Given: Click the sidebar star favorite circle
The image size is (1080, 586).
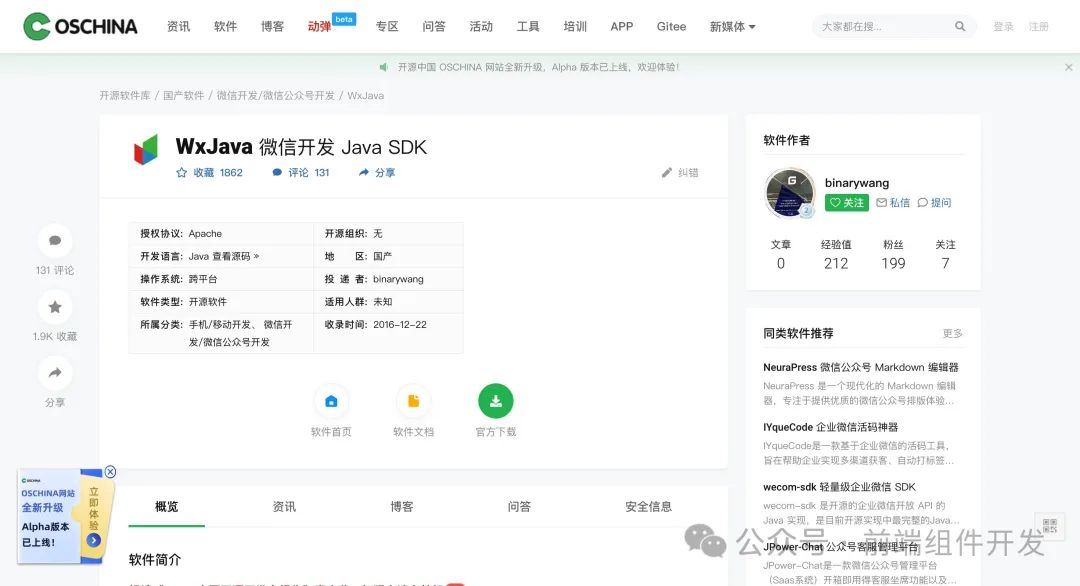Looking at the screenshot, I should tap(55, 306).
